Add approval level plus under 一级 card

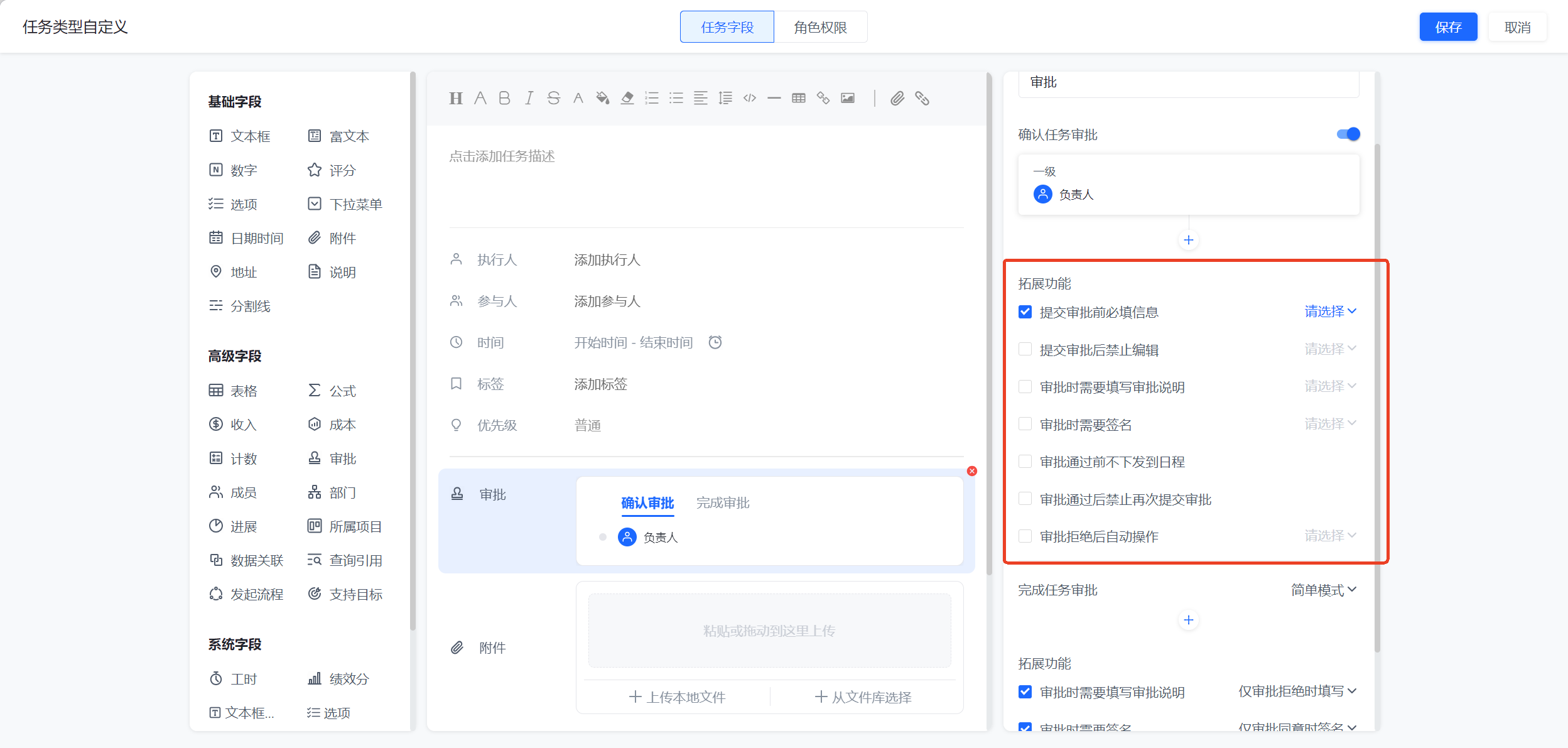click(1189, 240)
